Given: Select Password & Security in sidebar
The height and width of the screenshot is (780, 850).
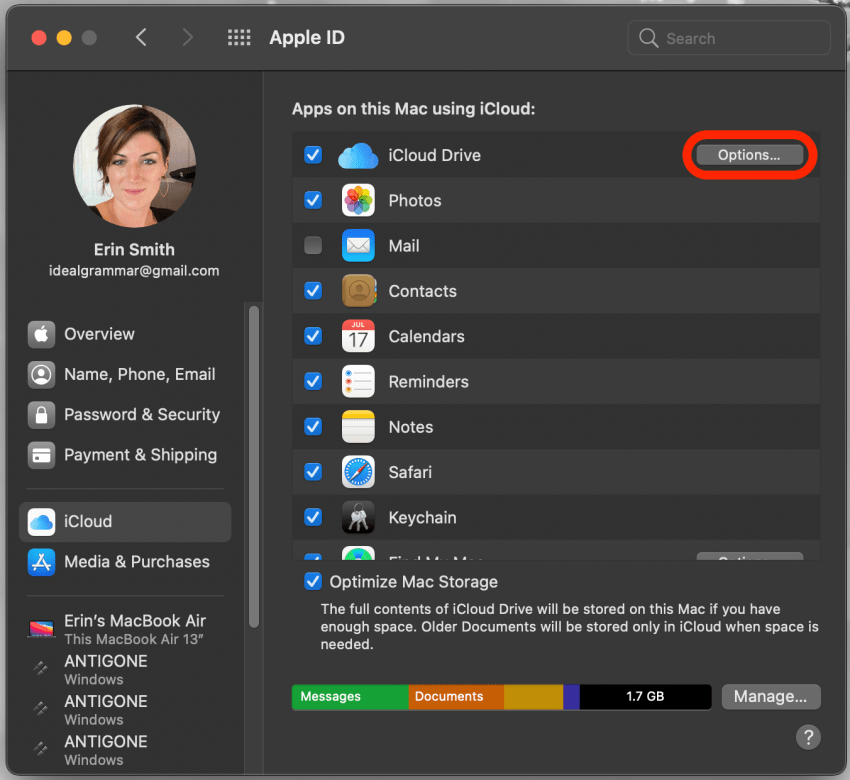Looking at the screenshot, I should (x=141, y=414).
